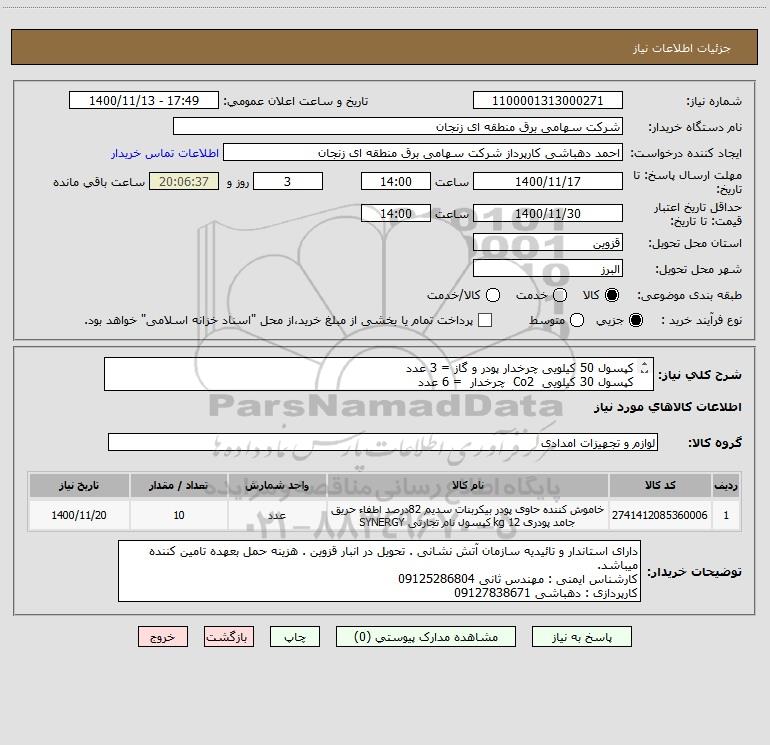This screenshot has width=770, height=745.
Task: Click the description textarea scroll arrows
Action: tap(645, 367)
